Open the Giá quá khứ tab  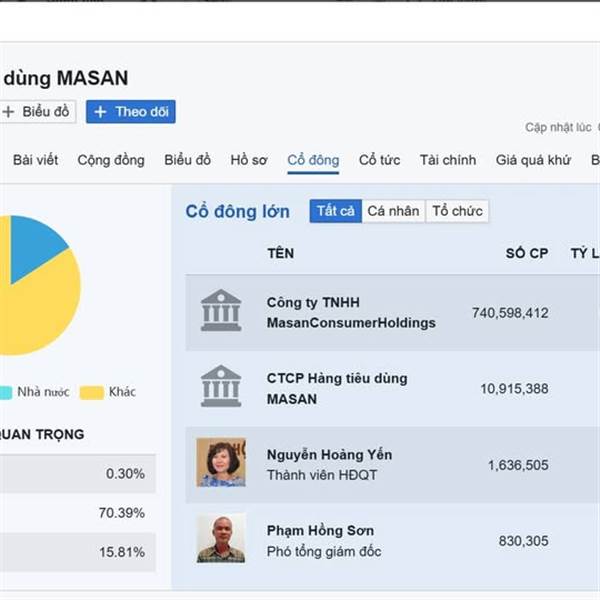pyautogui.click(x=533, y=160)
